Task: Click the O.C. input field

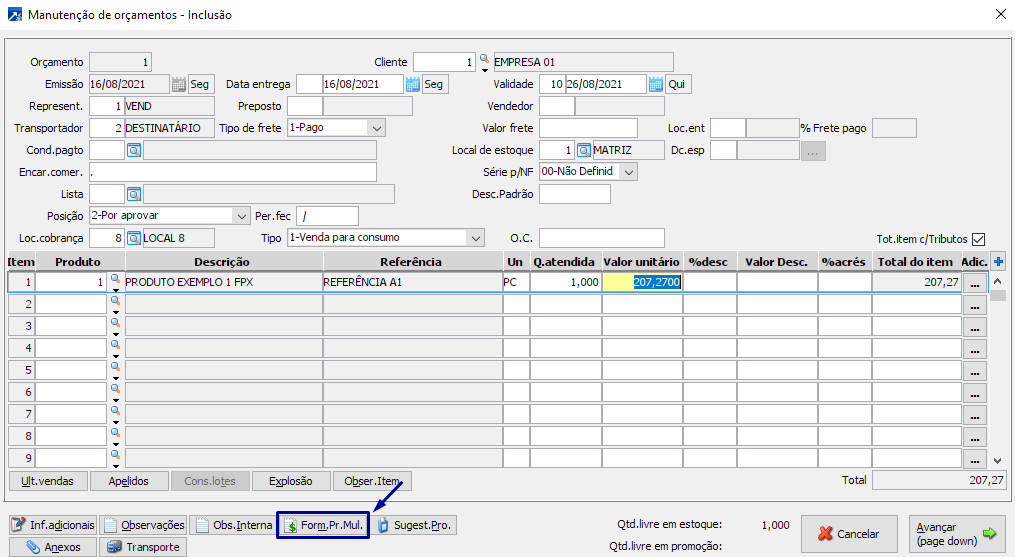Action: pos(601,238)
